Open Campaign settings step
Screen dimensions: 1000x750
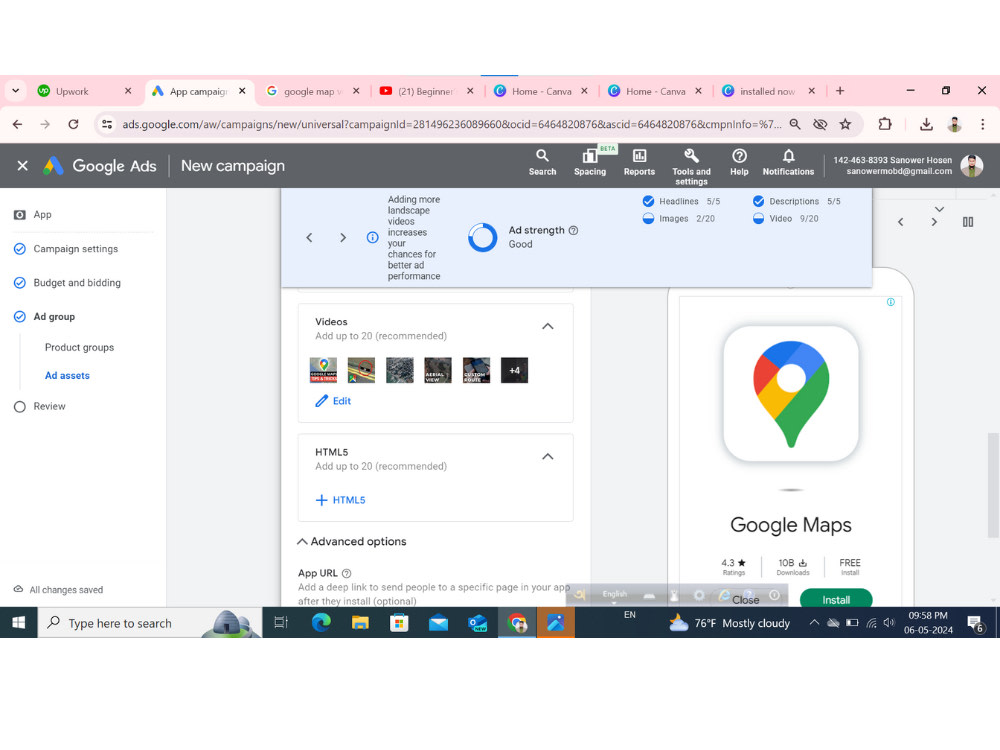pos(75,249)
